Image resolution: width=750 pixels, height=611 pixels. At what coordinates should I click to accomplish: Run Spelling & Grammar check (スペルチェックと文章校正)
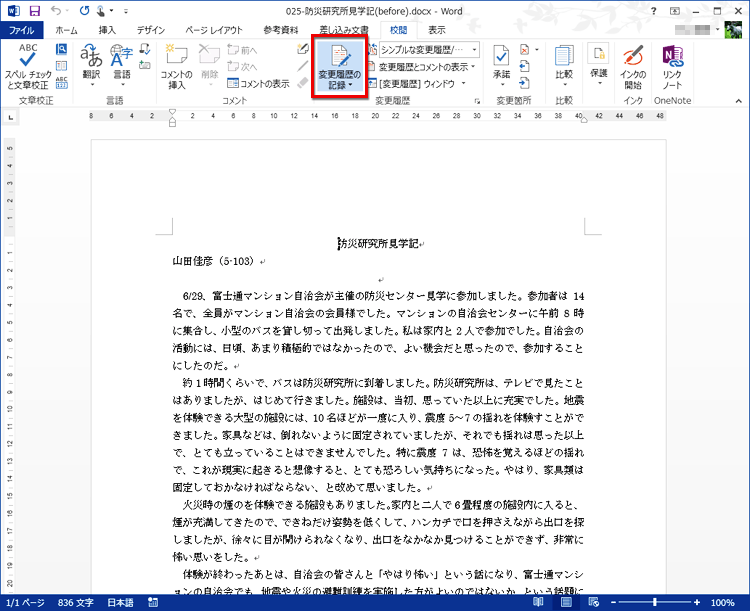(x=28, y=66)
